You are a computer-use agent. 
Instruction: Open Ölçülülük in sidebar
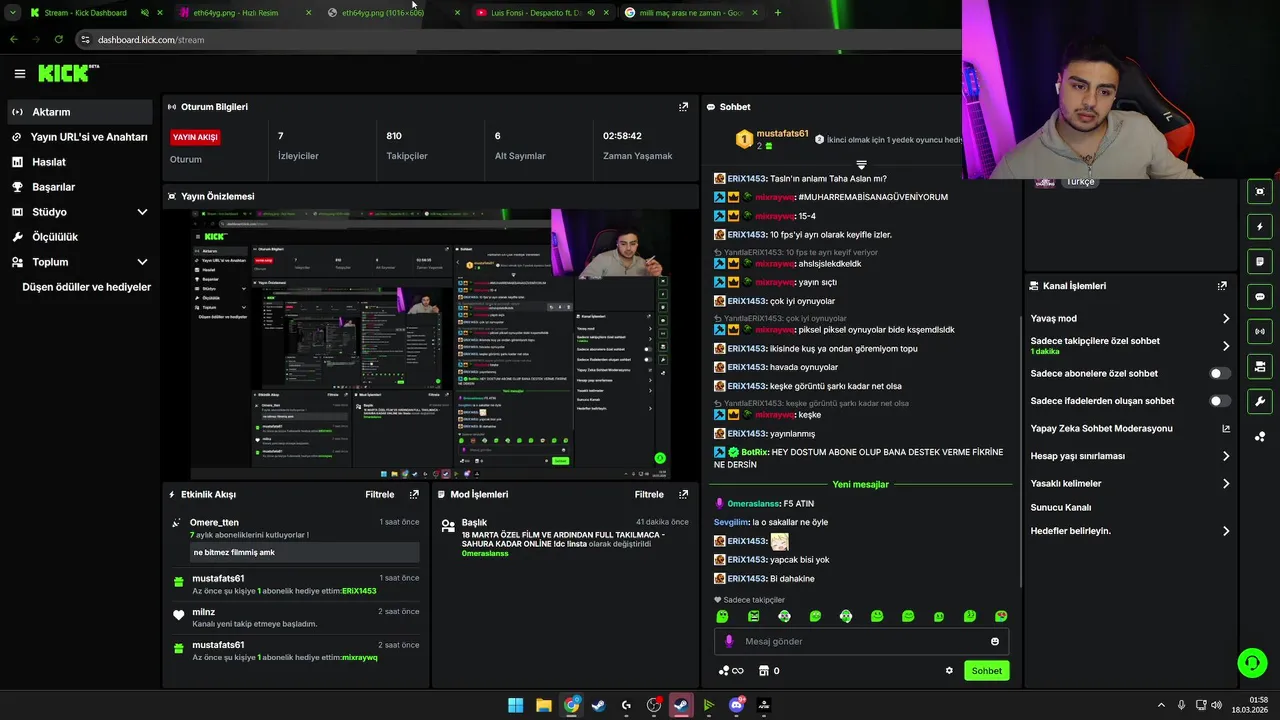(x=80, y=237)
